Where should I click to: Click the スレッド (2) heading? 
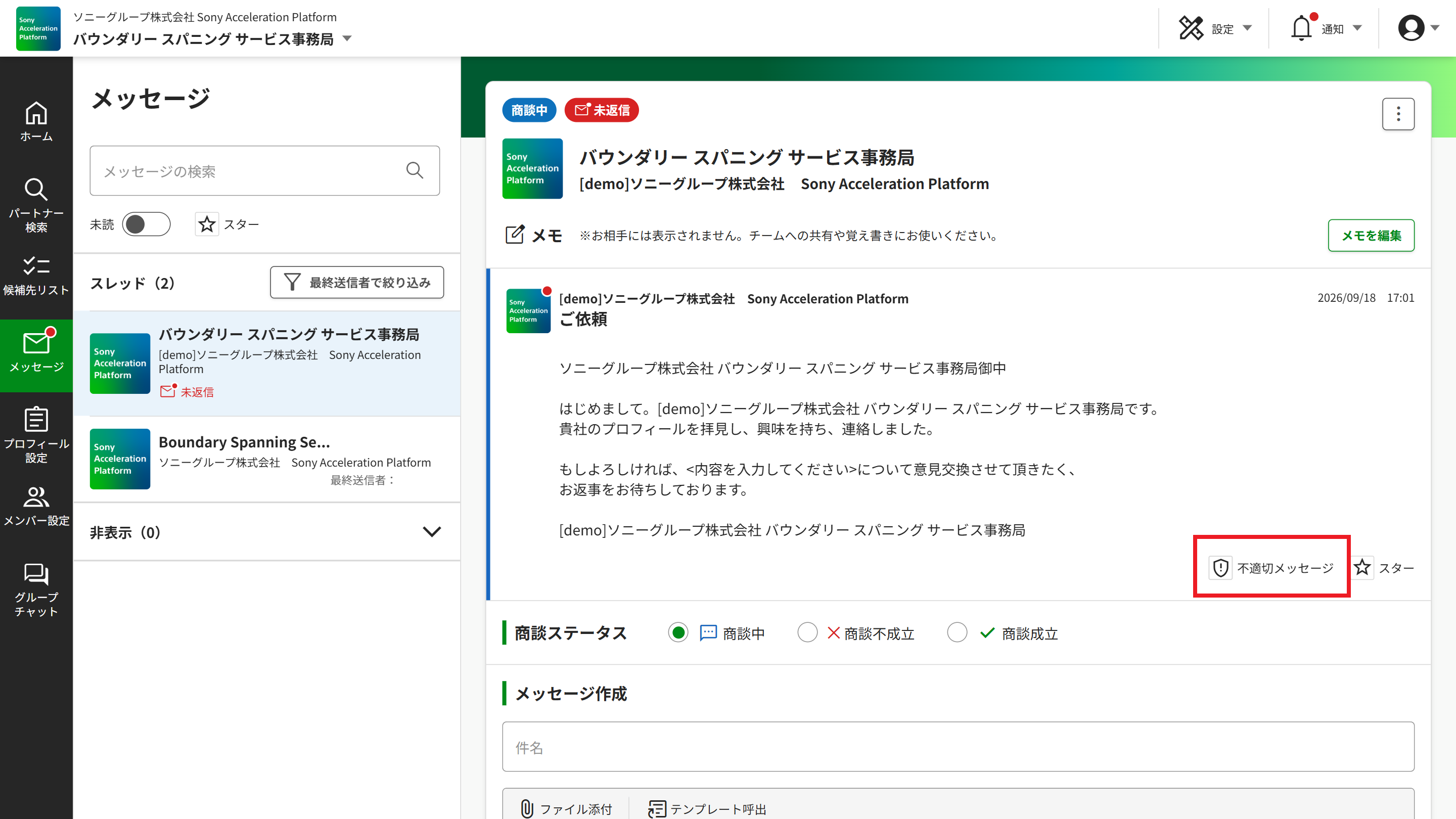133,283
